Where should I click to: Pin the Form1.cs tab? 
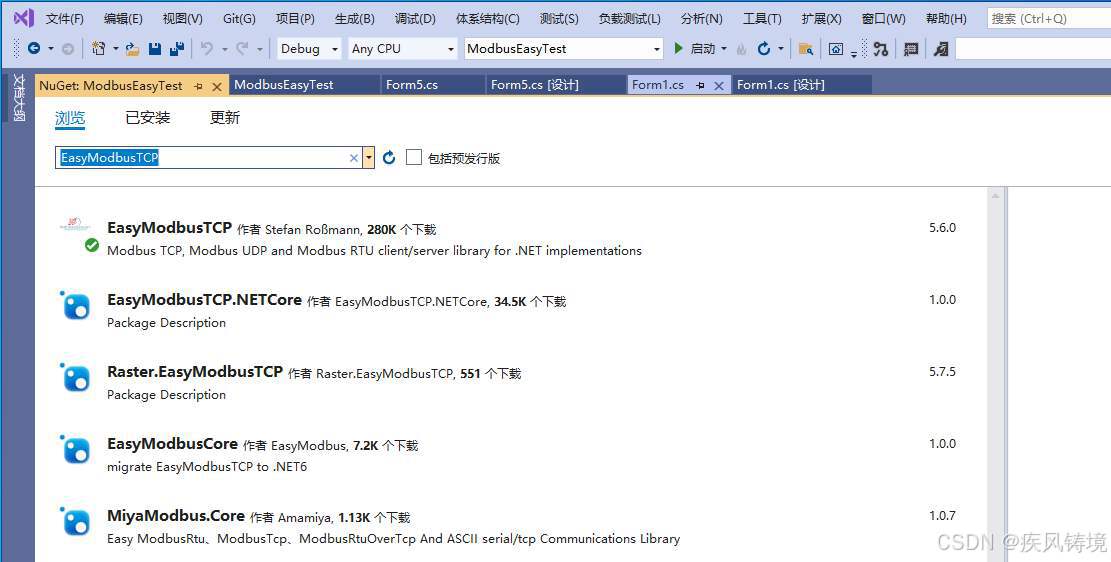pos(700,85)
